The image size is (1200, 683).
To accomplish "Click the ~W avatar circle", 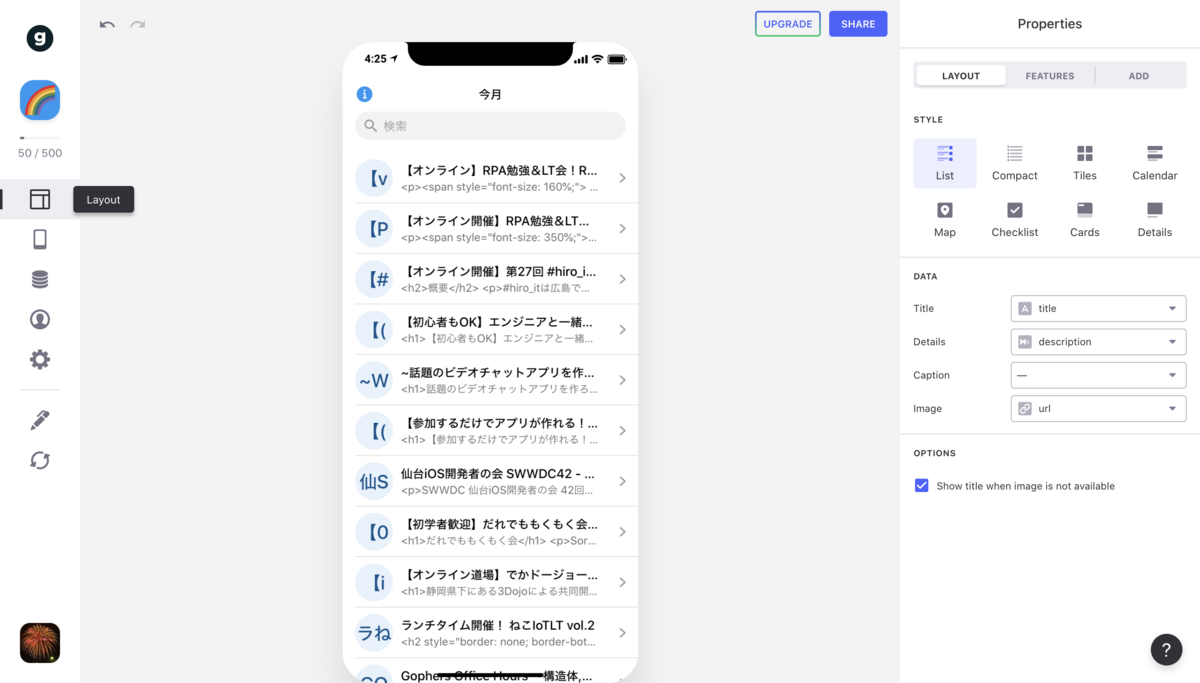I will click(x=374, y=380).
